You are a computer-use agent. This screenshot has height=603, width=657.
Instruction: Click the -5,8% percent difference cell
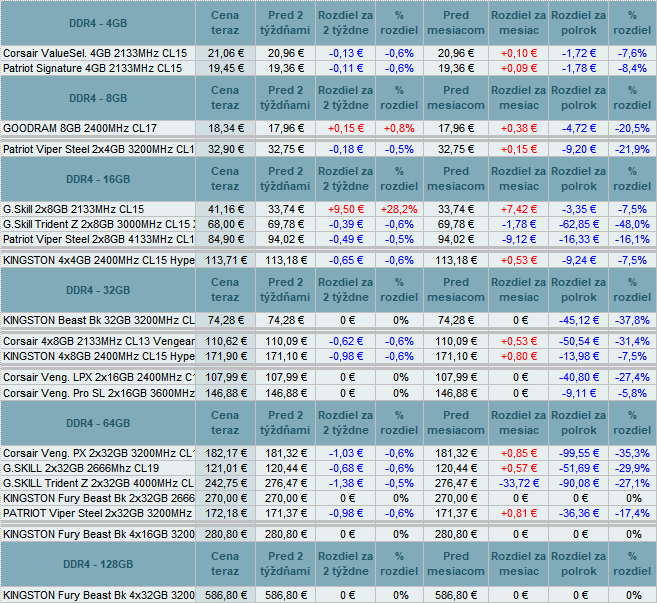click(x=632, y=393)
